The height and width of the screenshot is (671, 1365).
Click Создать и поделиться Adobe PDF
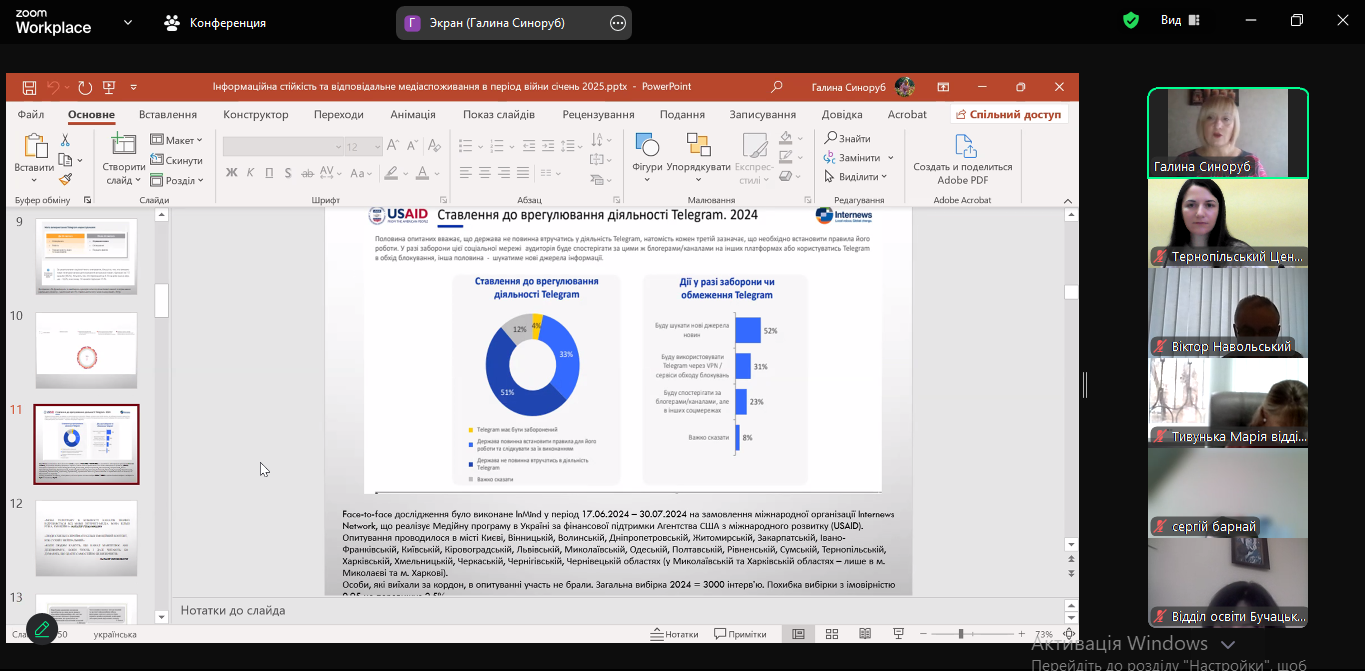pyautogui.click(x=963, y=160)
